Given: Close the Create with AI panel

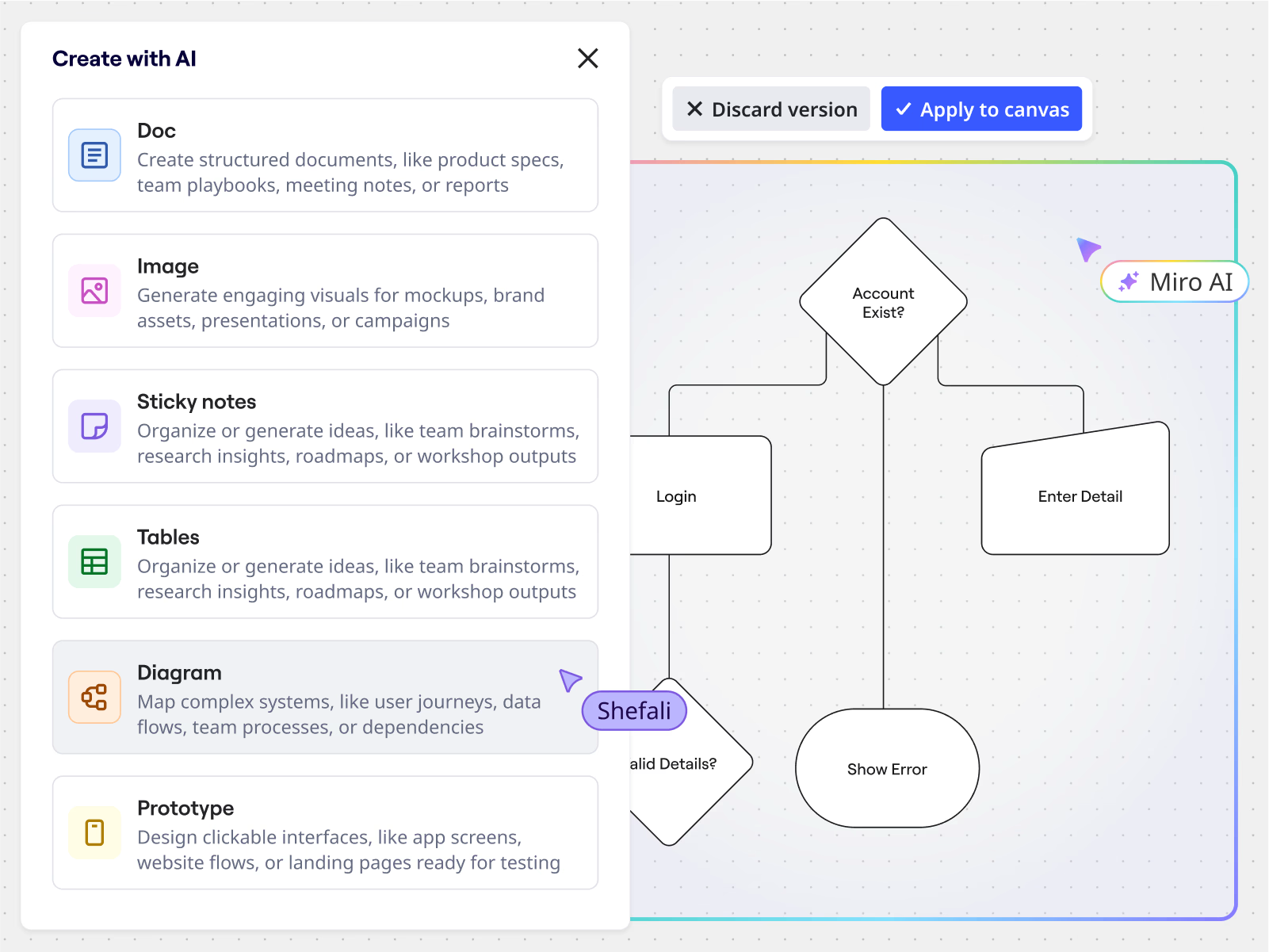Looking at the screenshot, I should [587, 59].
